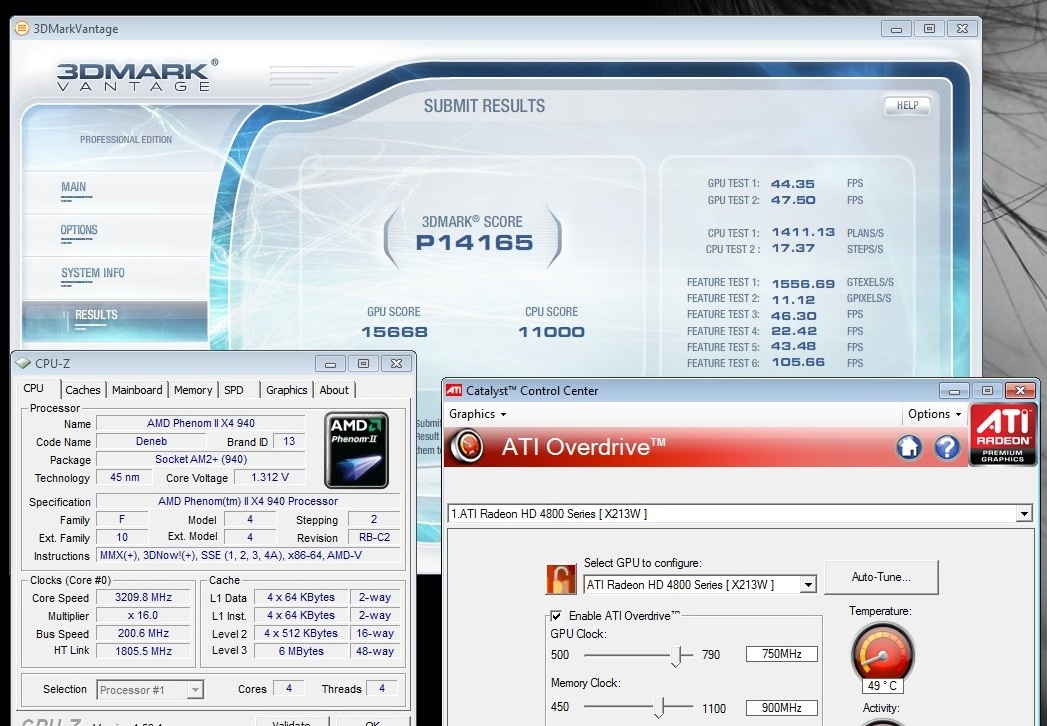
Task: Expand the display adapter dropdown list
Action: pos(1024,514)
